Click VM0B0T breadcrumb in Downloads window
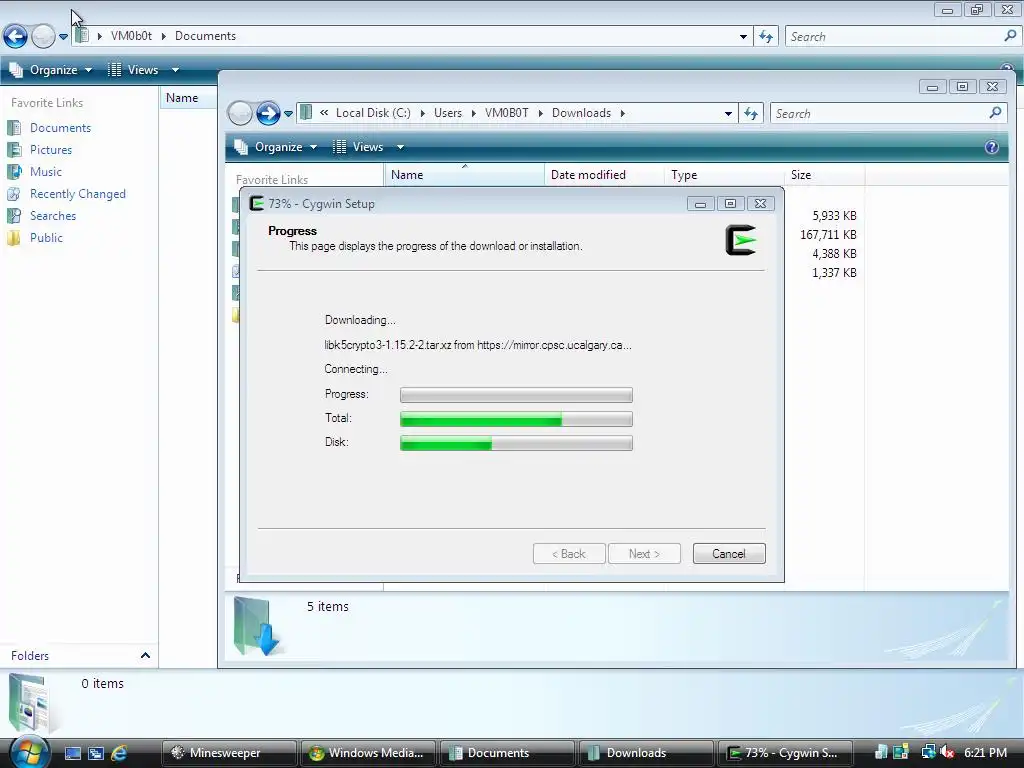This screenshot has width=1024, height=768. (x=506, y=113)
